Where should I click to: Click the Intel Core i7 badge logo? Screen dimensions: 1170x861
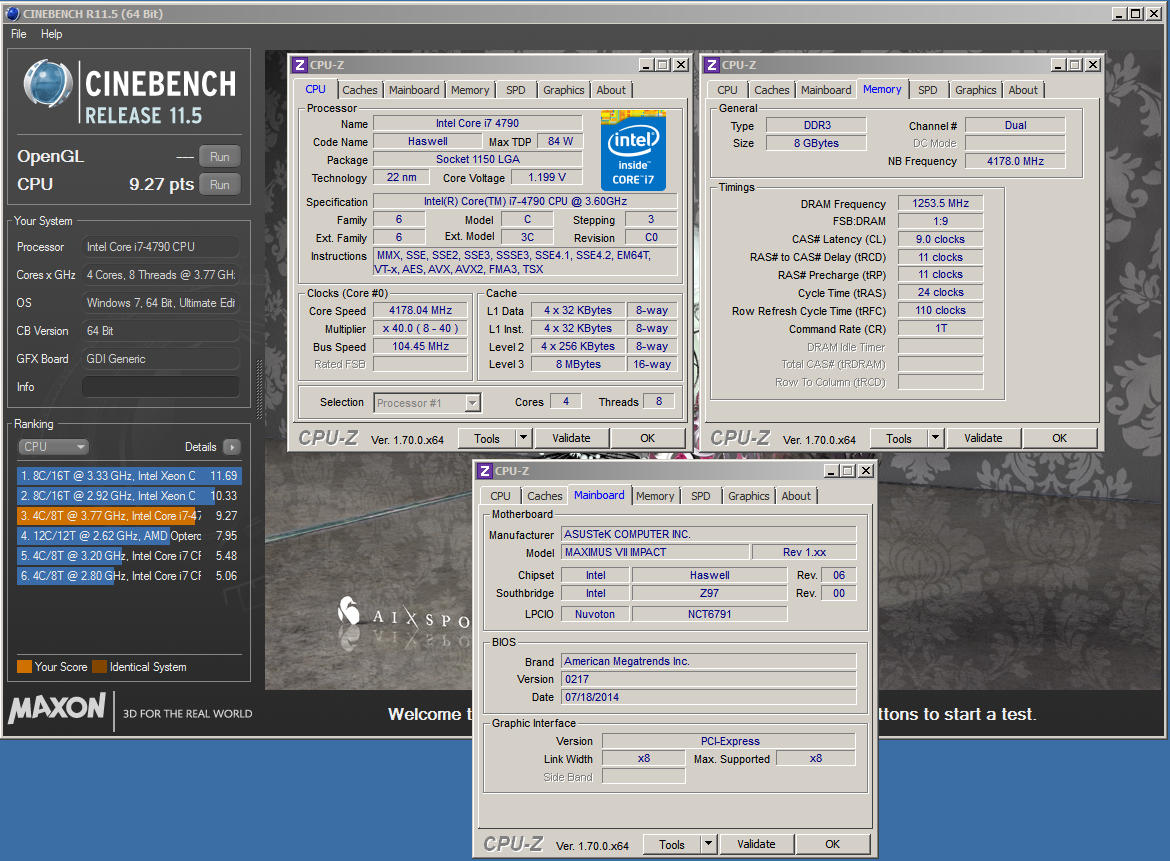633,151
